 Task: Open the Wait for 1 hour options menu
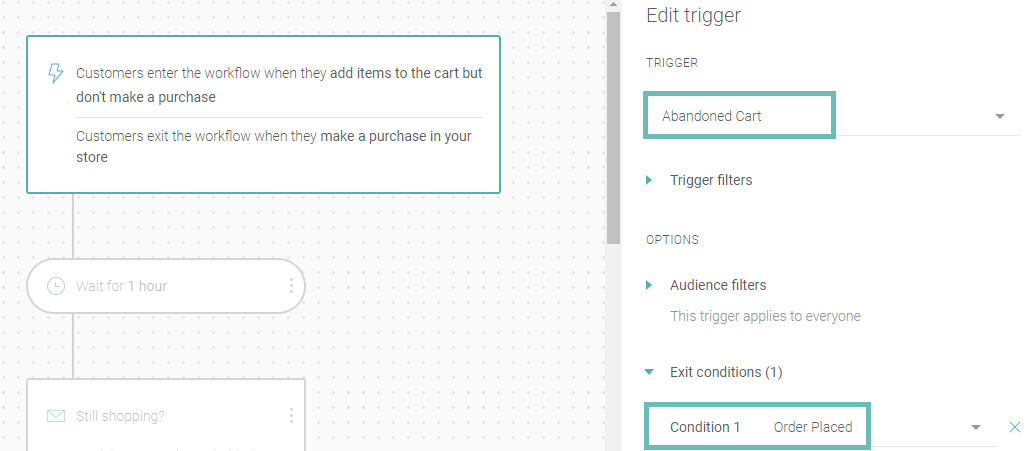tap(291, 286)
